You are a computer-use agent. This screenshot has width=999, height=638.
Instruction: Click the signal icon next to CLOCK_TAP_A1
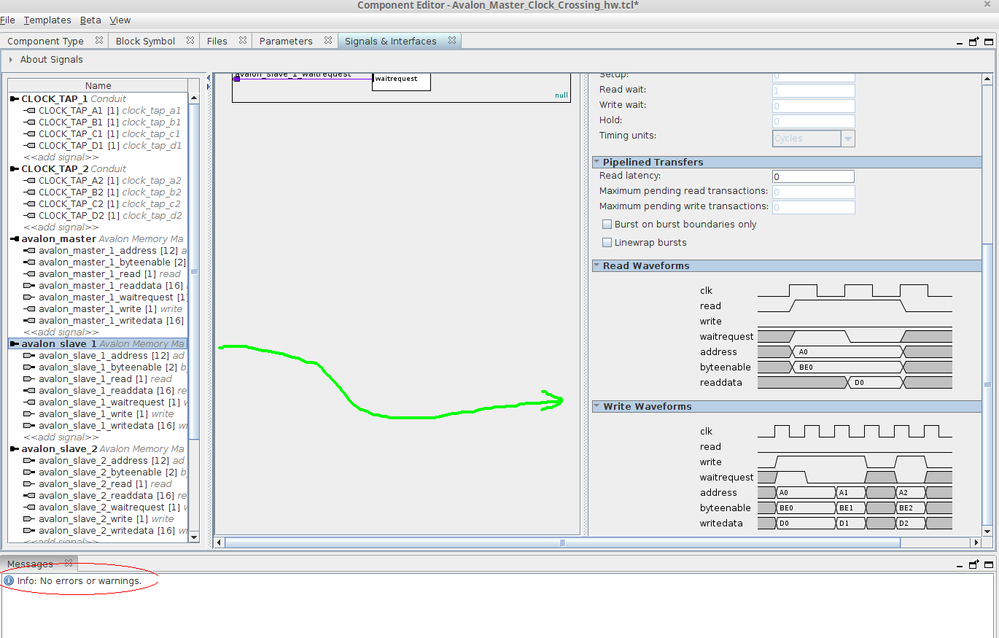30,111
